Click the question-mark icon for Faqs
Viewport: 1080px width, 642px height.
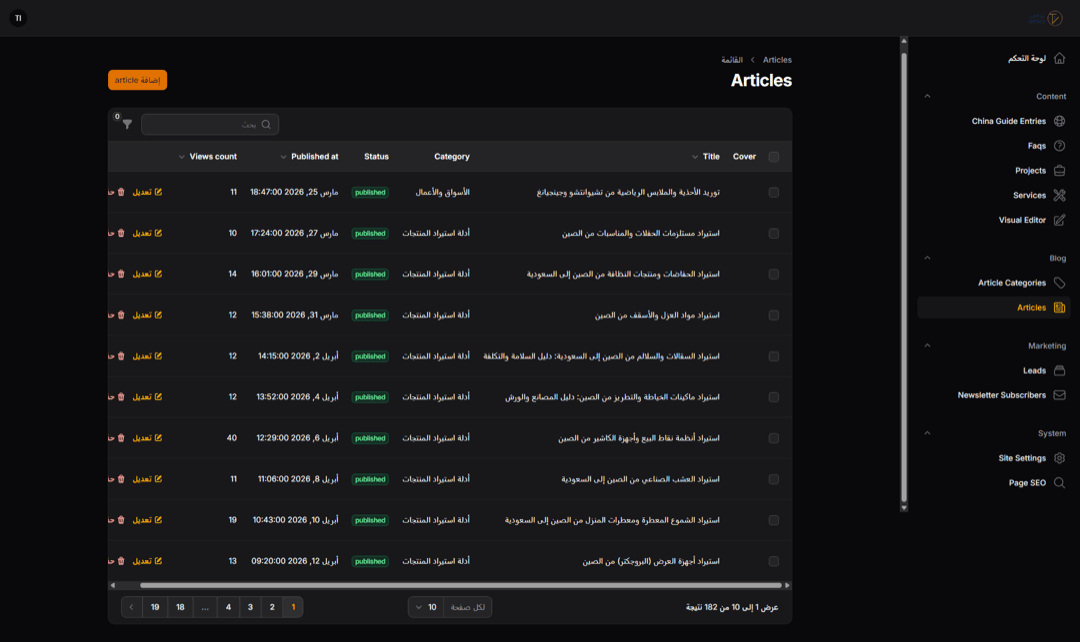coord(1059,146)
